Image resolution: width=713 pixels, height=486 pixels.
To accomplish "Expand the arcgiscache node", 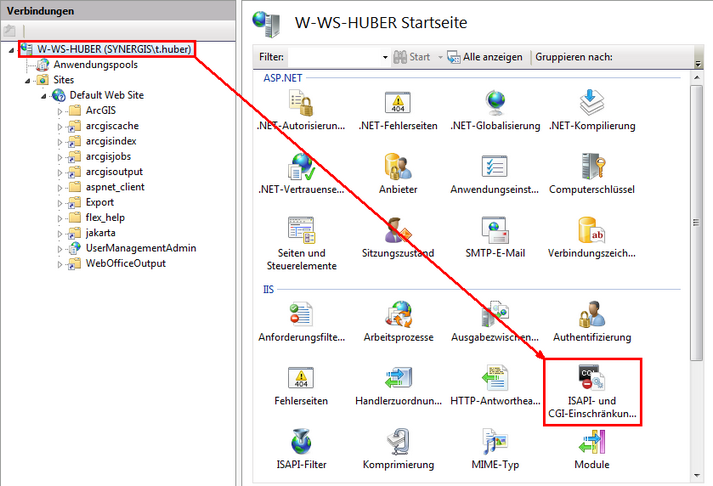I will [60, 126].
